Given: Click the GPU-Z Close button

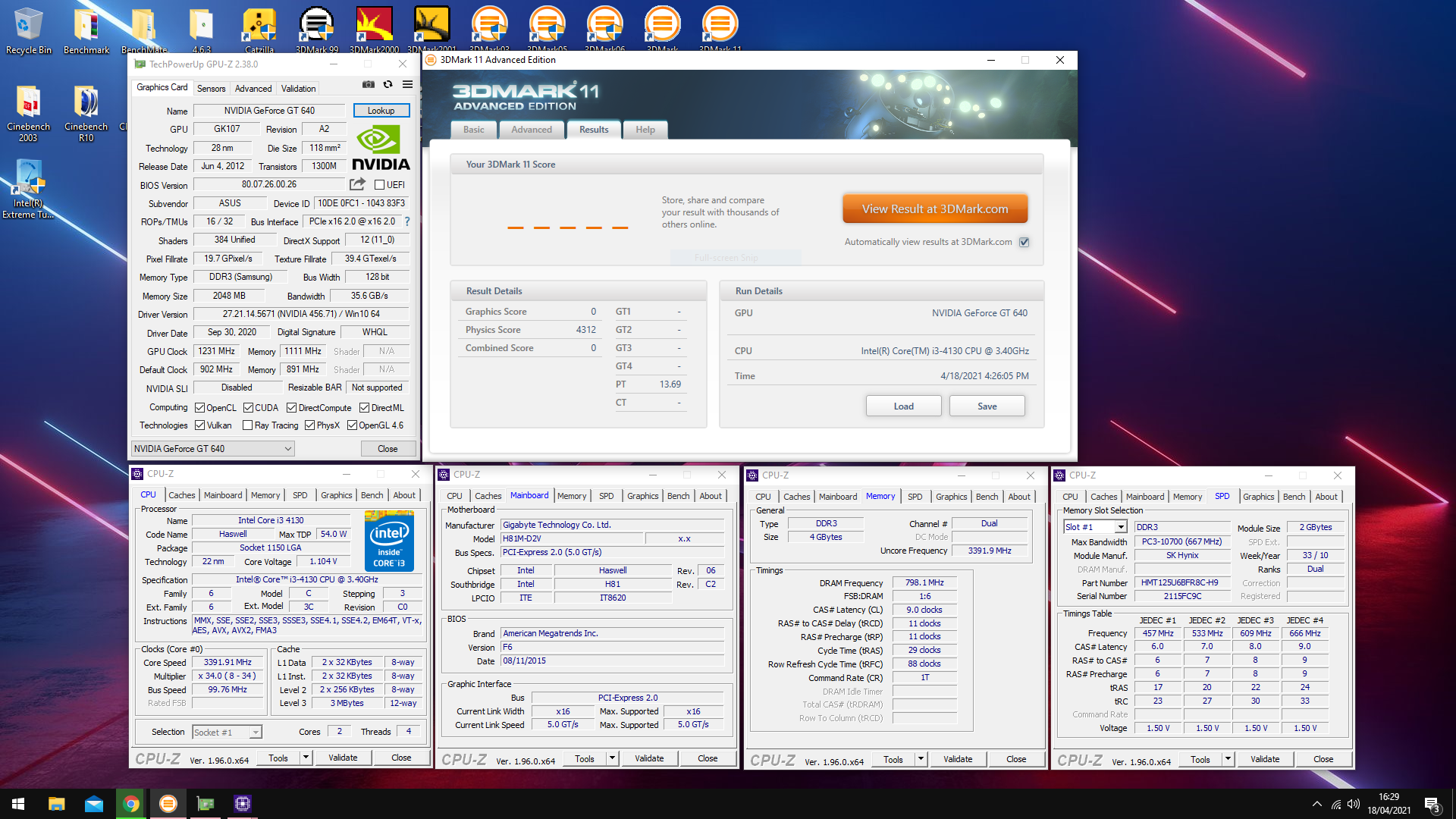Looking at the screenshot, I should [388, 449].
